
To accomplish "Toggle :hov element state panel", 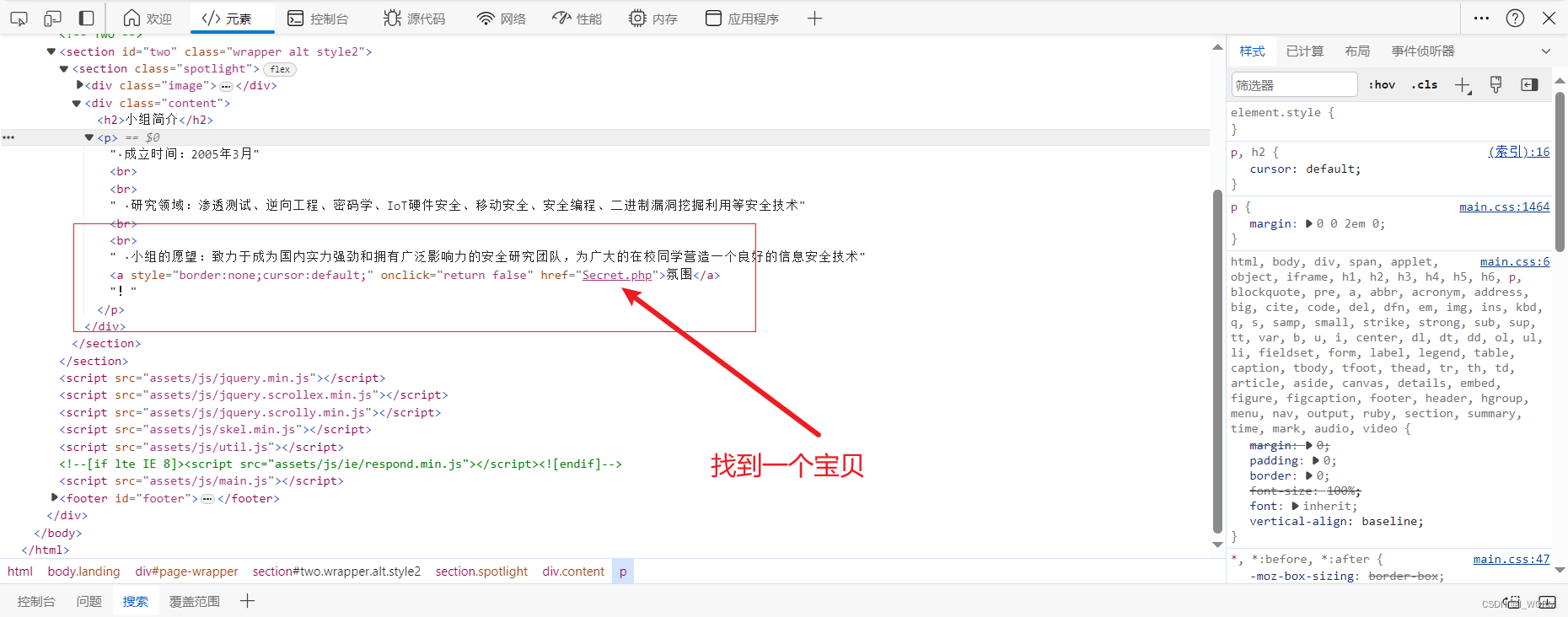I will click(x=1382, y=84).
